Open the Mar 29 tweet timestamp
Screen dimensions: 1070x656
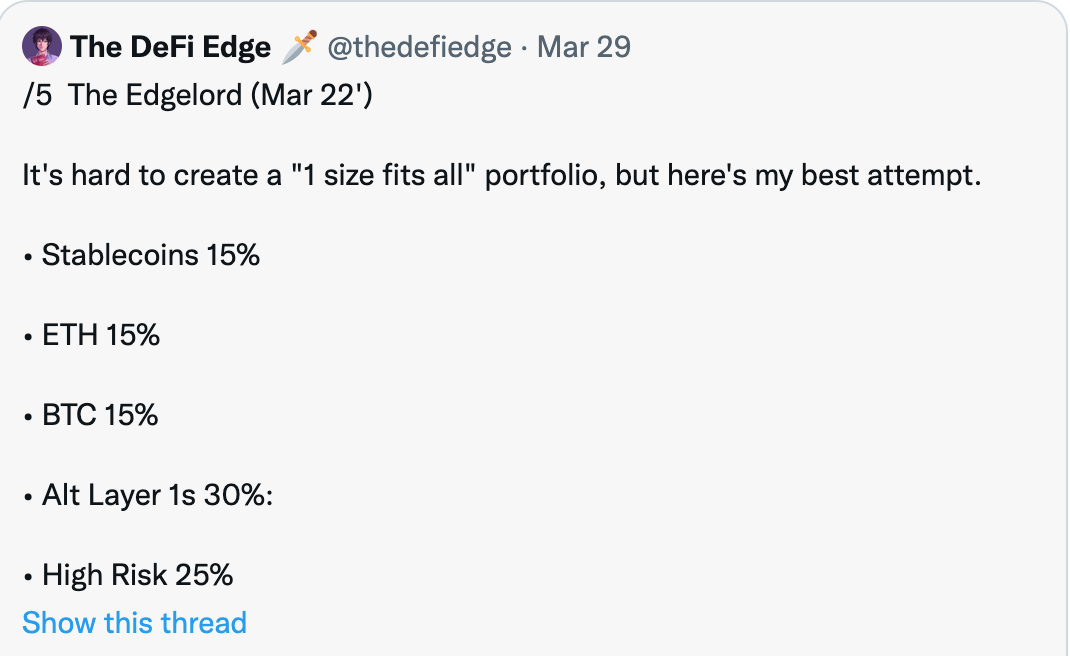click(x=583, y=47)
